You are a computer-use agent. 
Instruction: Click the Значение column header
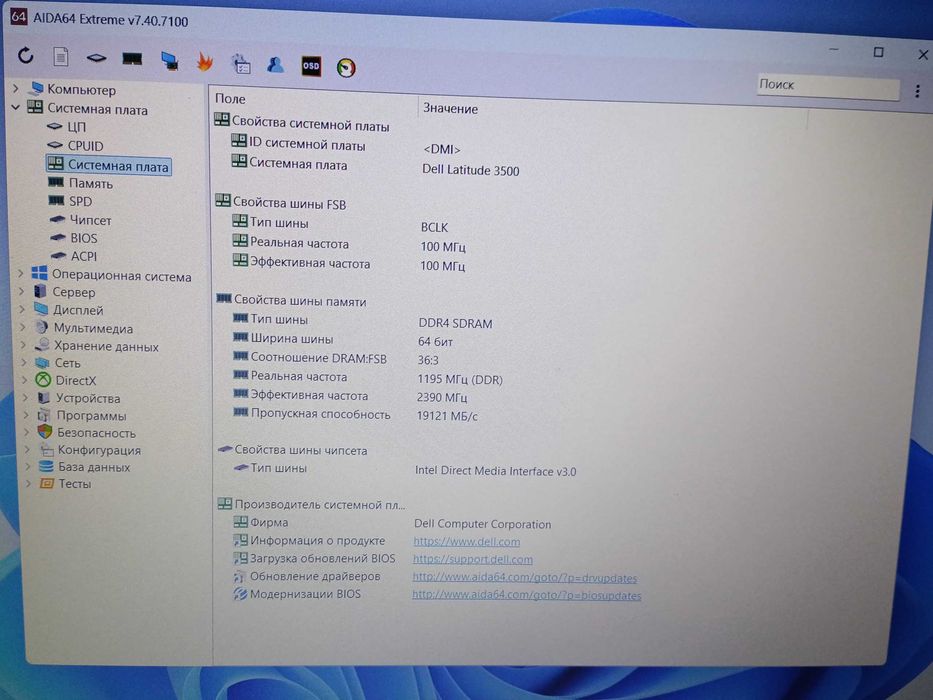(x=450, y=109)
